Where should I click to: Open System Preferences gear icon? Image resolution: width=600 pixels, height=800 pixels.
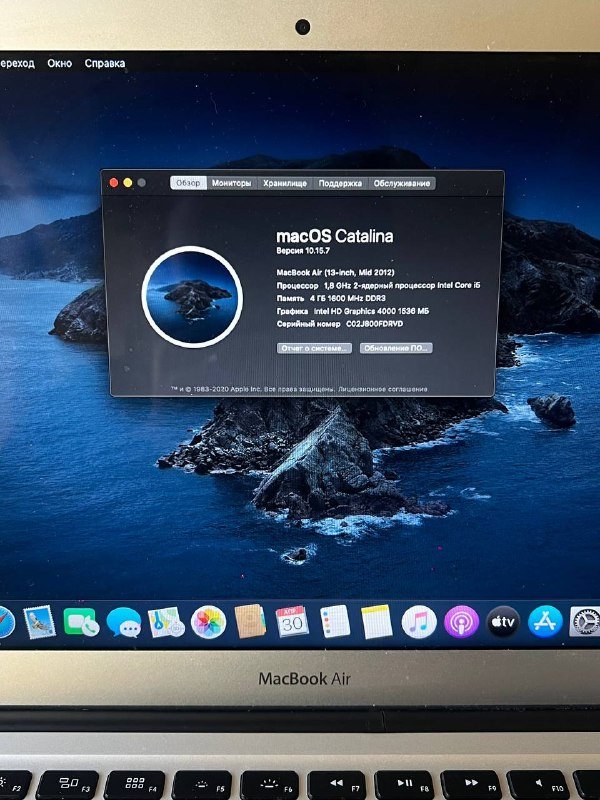click(x=585, y=622)
